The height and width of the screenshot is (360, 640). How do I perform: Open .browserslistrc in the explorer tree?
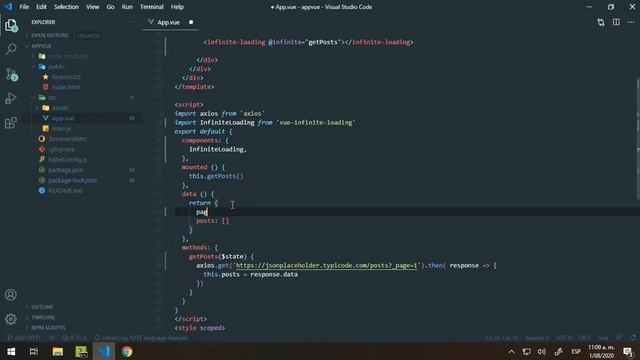pos(68,139)
